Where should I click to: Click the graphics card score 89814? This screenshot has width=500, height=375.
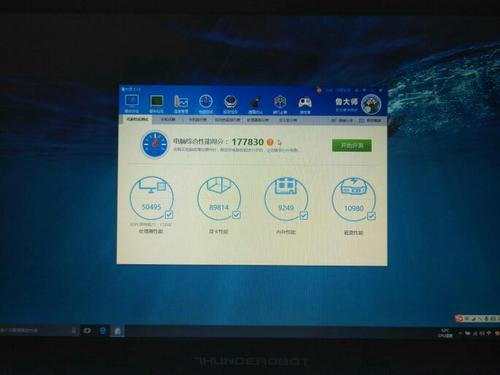[219, 207]
